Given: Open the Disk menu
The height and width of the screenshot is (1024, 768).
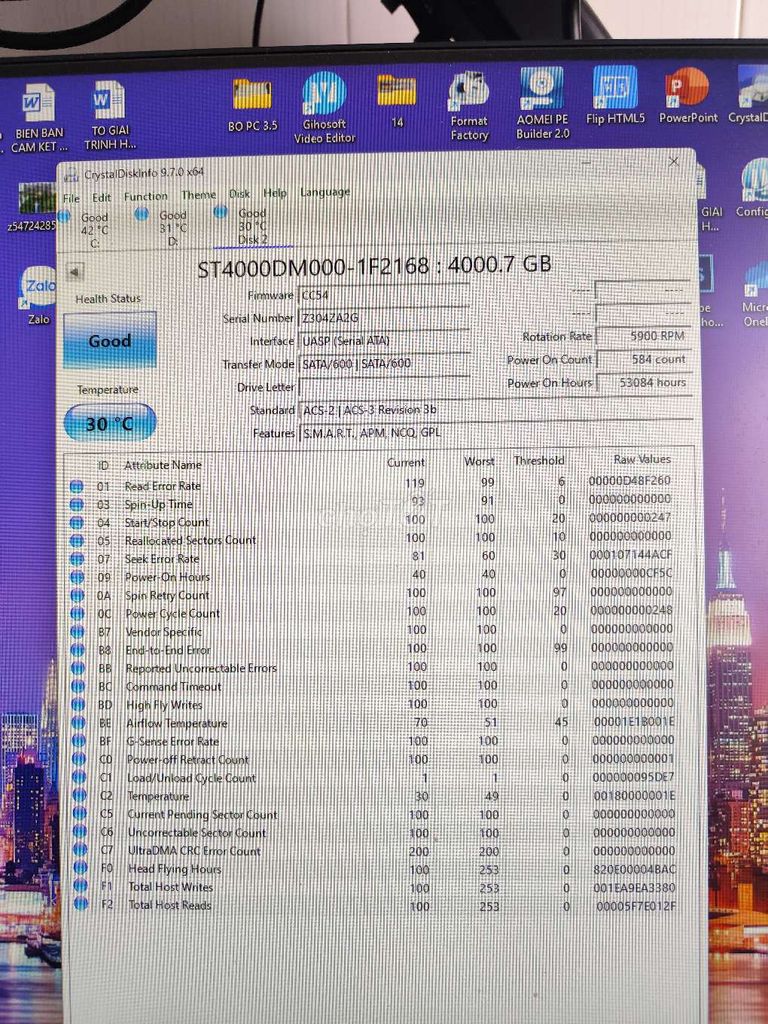Looking at the screenshot, I should (240, 194).
